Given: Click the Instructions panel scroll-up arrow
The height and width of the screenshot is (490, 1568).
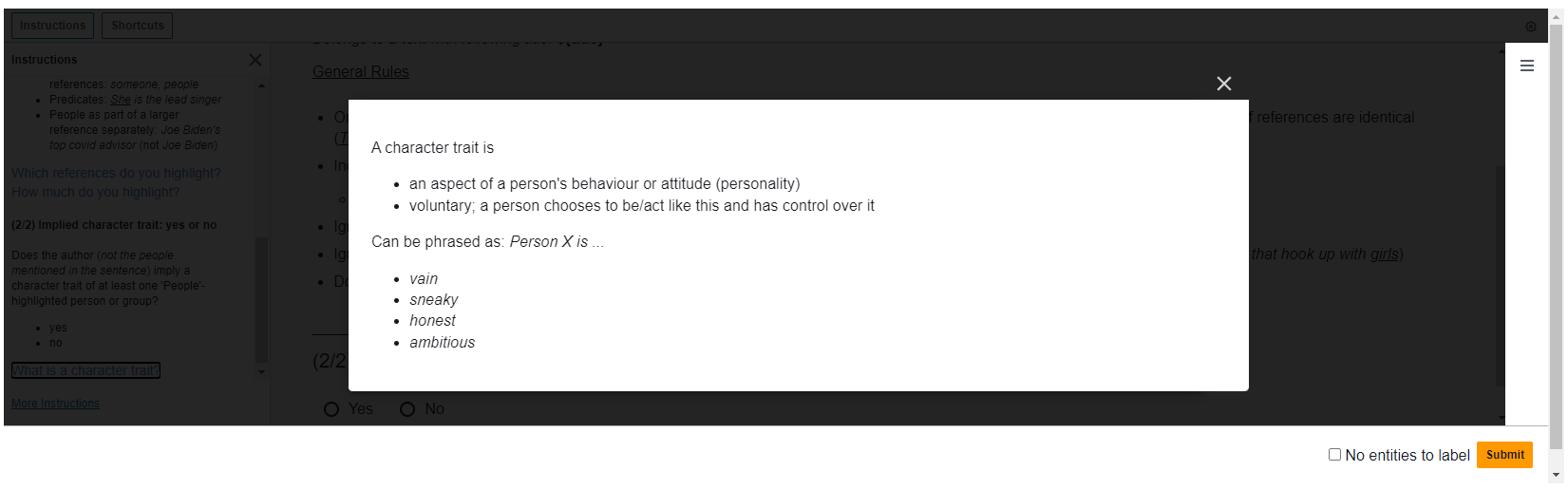Looking at the screenshot, I should (261, 86).
